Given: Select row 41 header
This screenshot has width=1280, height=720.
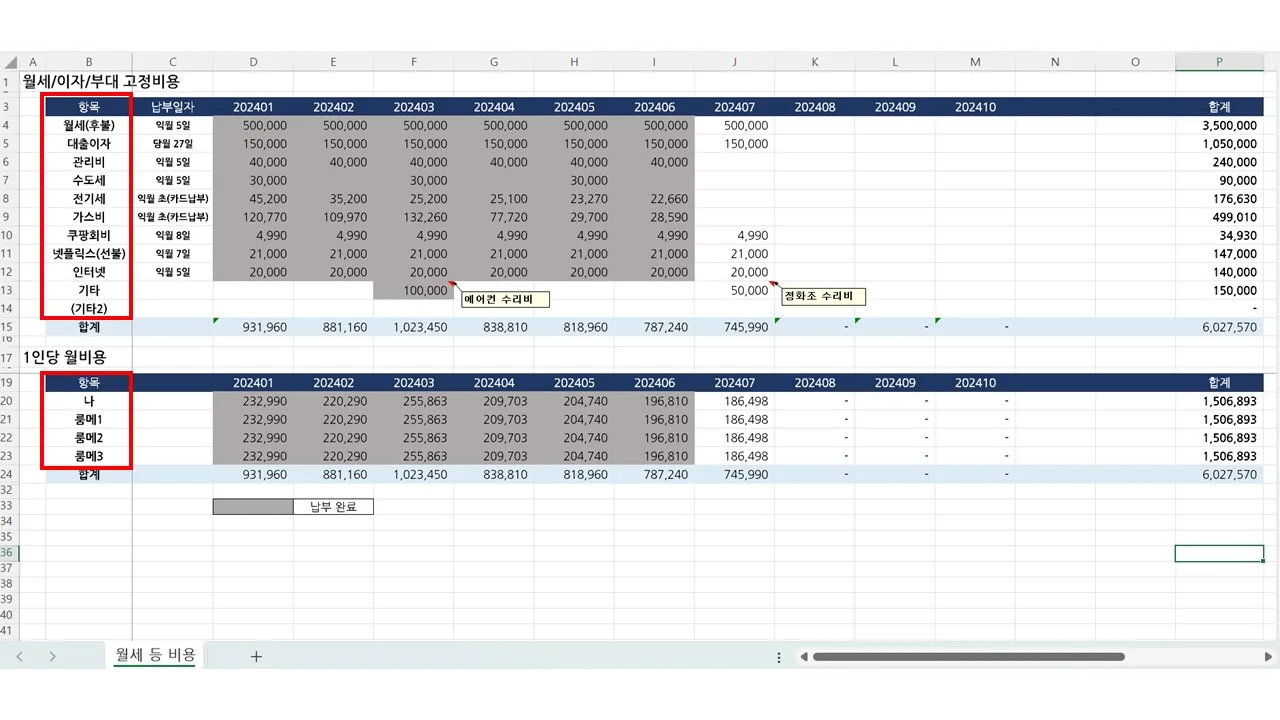Looking at the screenshot, I should tap(10, 631).
